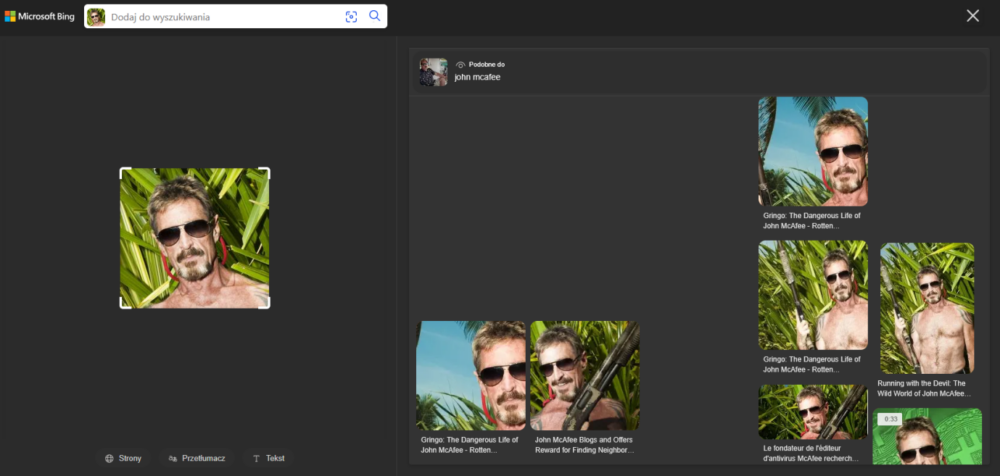The image size is (1000, 476).
Task: Click the cropped query image on the left
Action: [195, 238]
